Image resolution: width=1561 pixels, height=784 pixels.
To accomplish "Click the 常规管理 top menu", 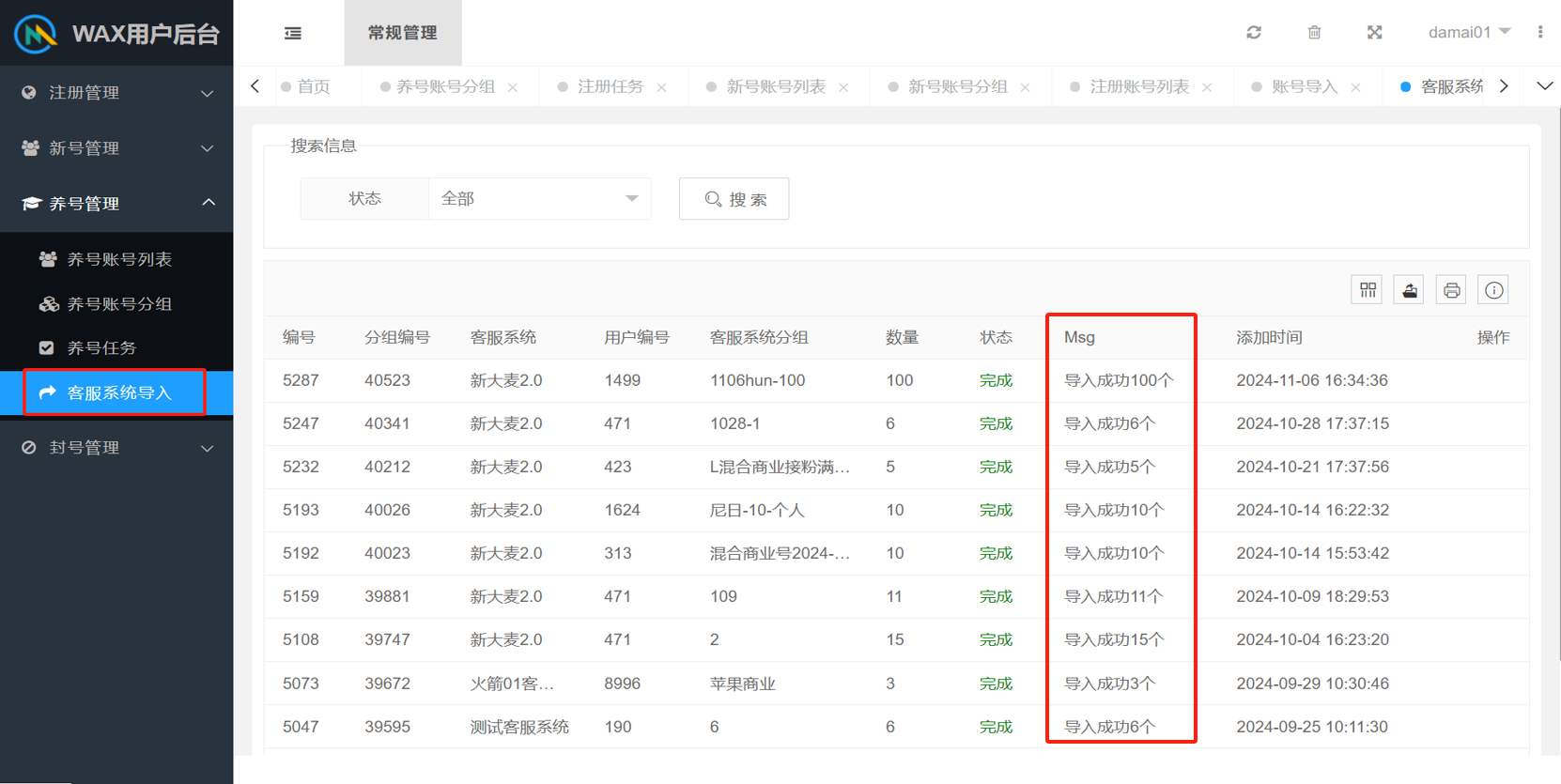I will (403, 33).
